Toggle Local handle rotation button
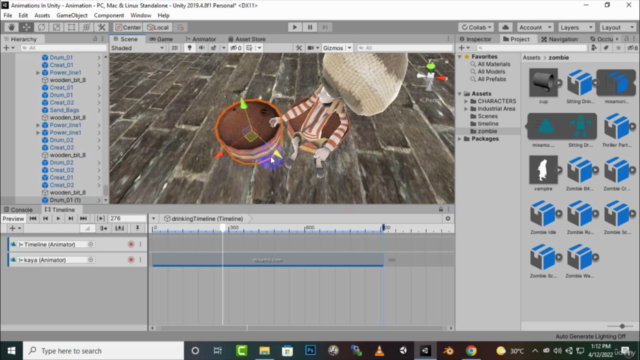Viewport: 640px width, 360px height. tap(158, 27)
